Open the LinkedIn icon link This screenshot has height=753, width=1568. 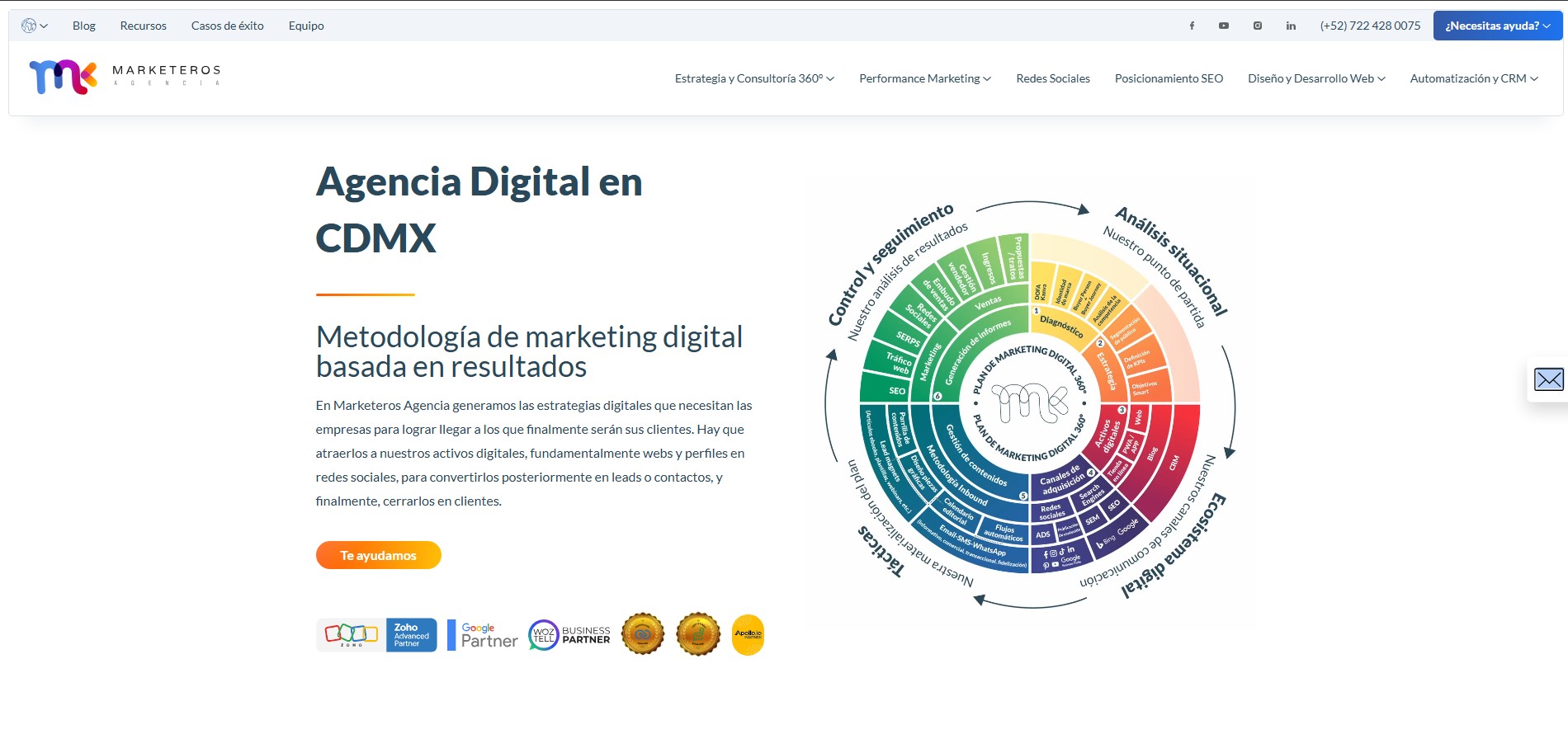pos(1291,26)
